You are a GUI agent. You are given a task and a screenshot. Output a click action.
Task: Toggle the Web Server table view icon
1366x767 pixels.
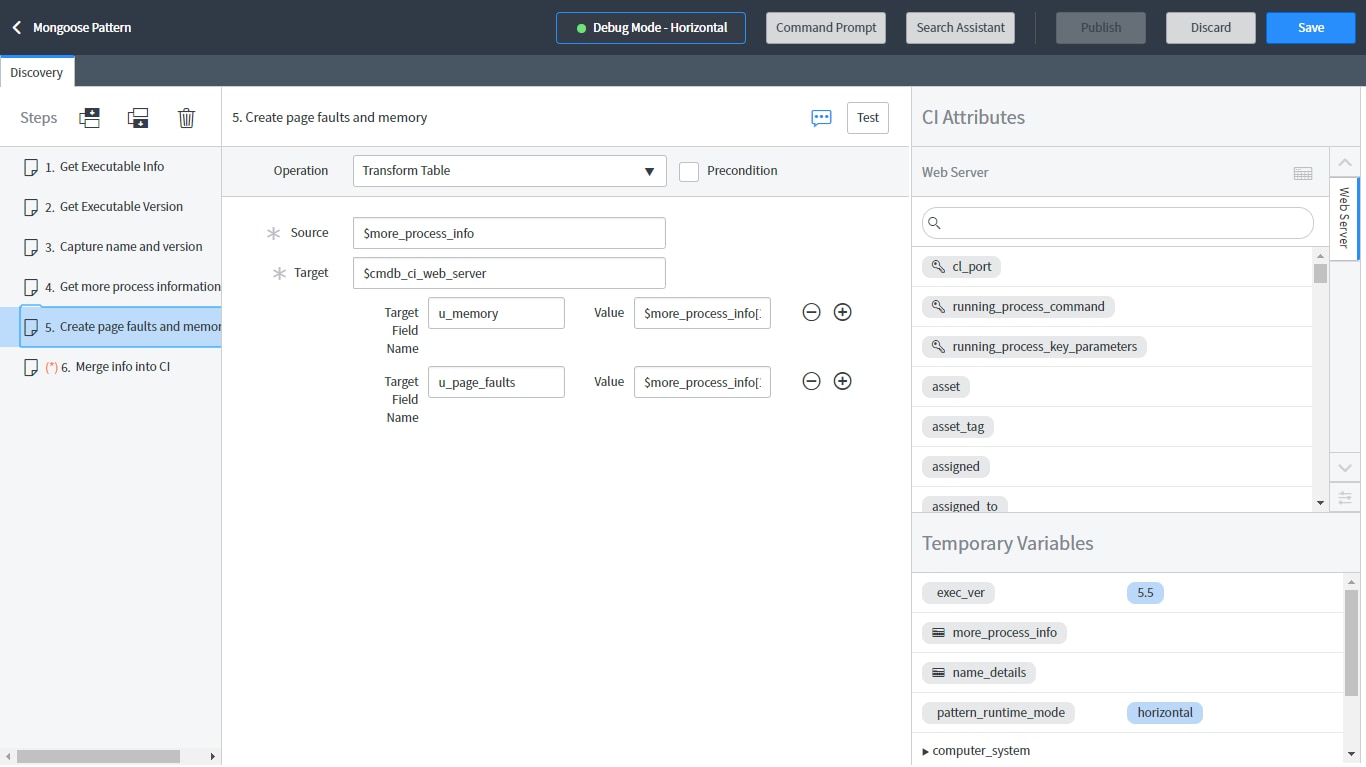1302,173
